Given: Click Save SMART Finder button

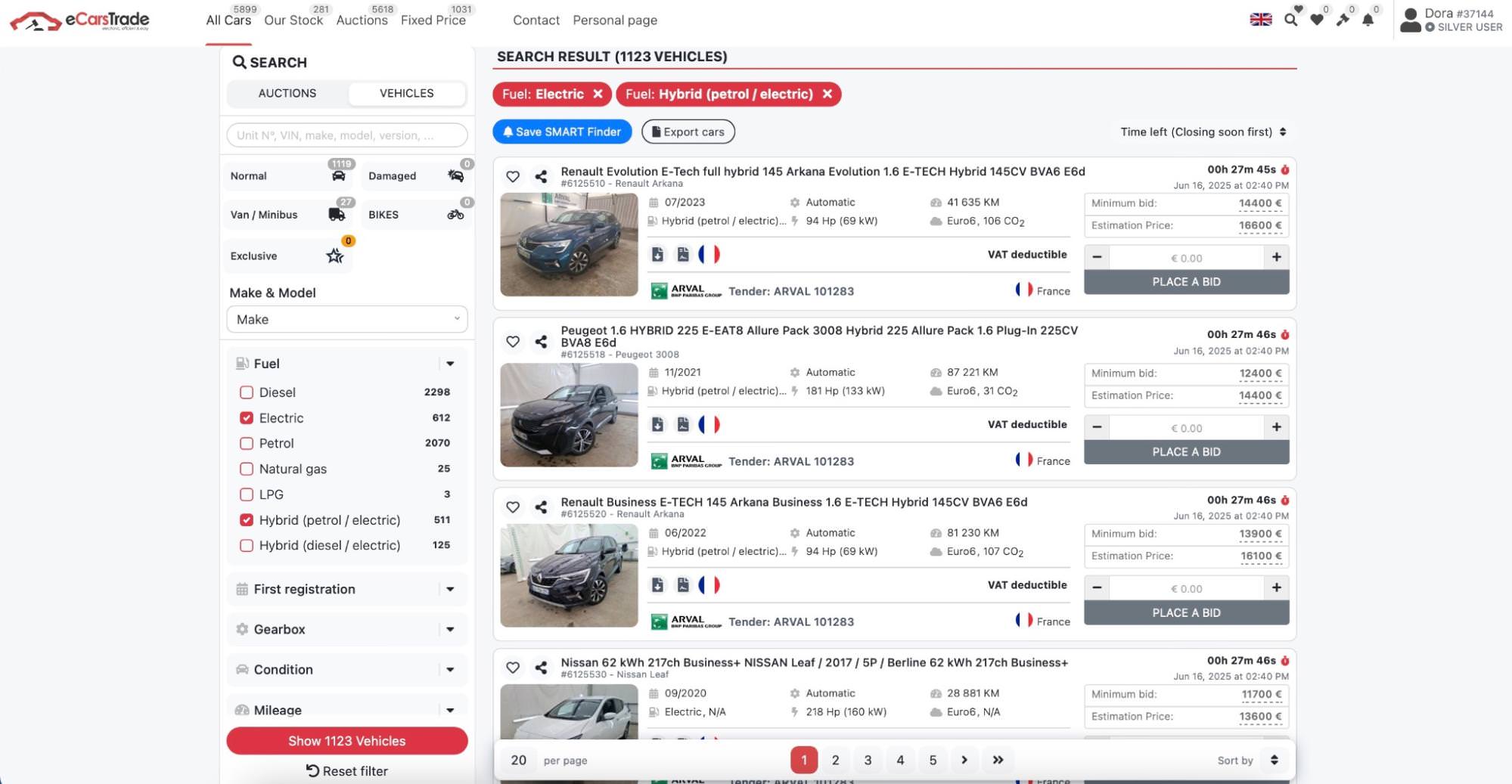Looking at the screenshot, I should click(x=562, y=132).
